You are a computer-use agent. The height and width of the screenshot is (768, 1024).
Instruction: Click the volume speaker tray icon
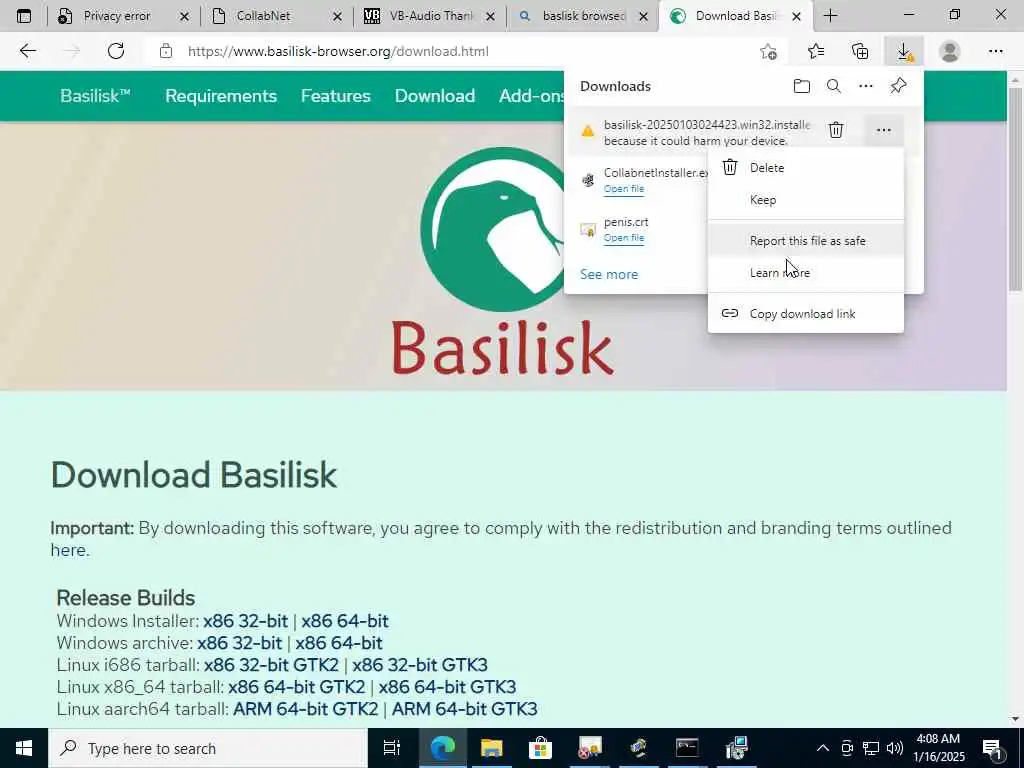895,748
